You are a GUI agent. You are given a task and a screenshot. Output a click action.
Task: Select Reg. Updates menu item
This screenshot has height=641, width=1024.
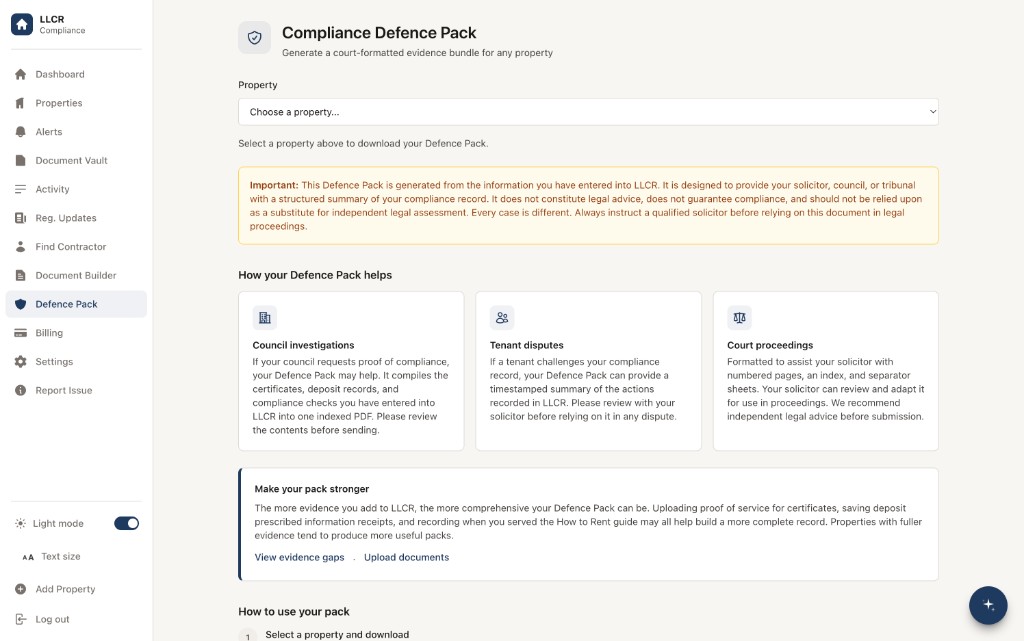[x=76, y=218]
